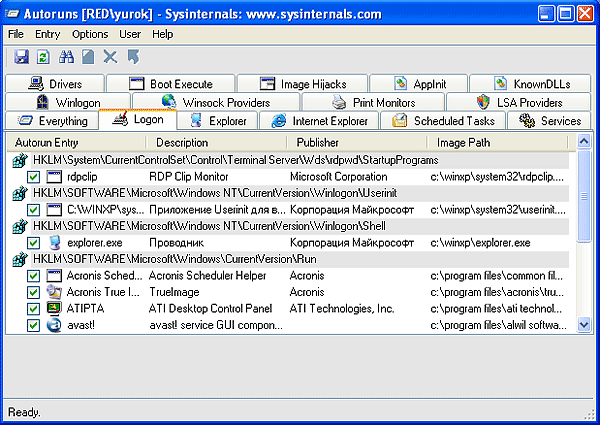600x425 pixels.
Task: Click the Delete X toolbar icon
Action: pyautogui.click(x=110, y=57)
